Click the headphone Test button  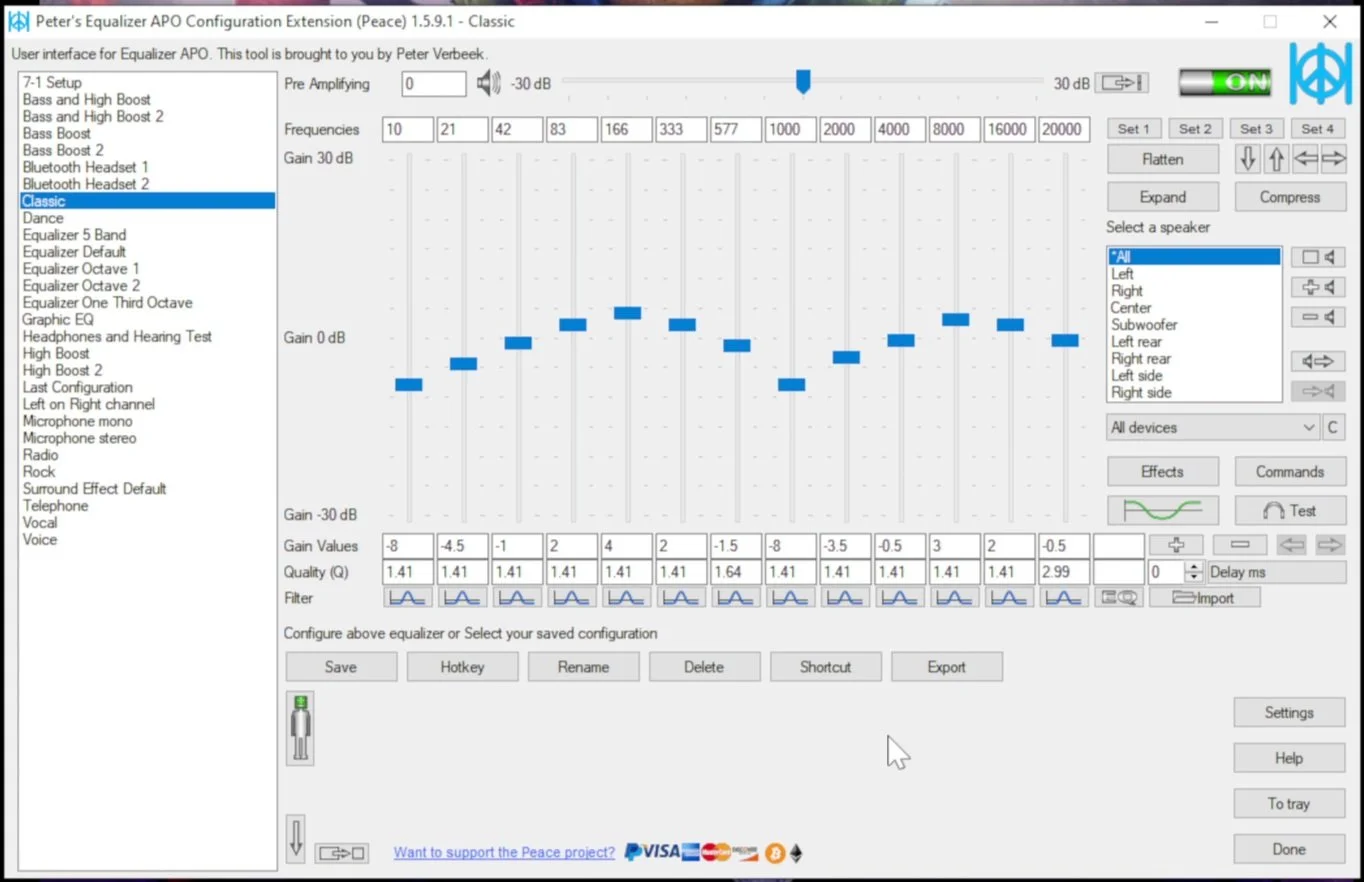[1290, 511]
